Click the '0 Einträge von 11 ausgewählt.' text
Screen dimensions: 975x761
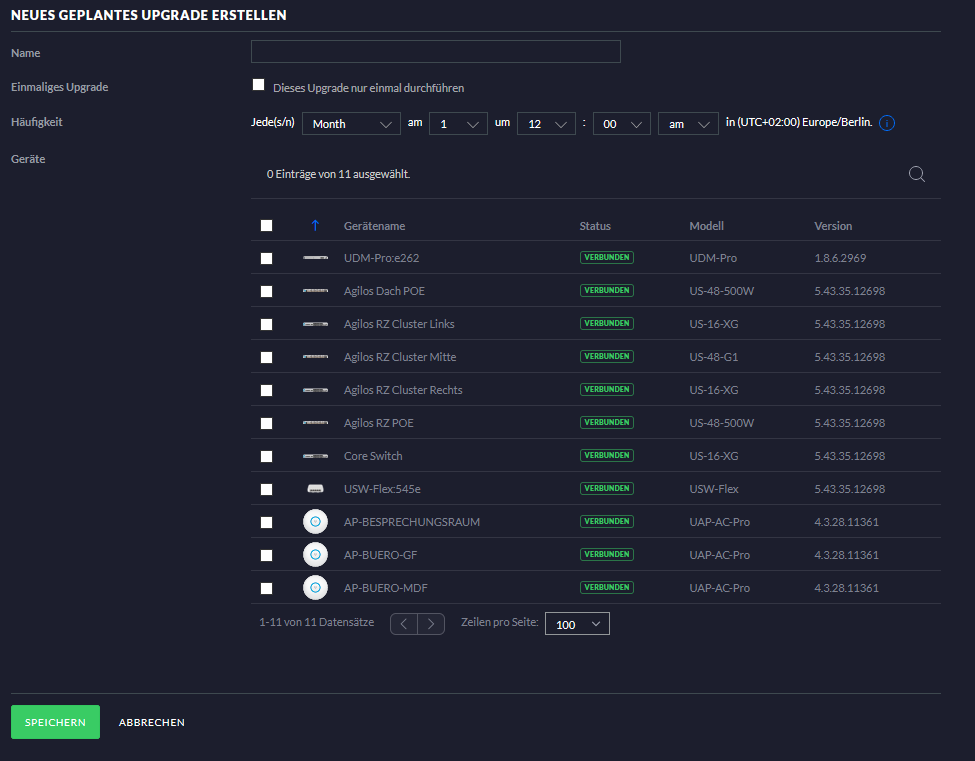[x=338, y=174]
